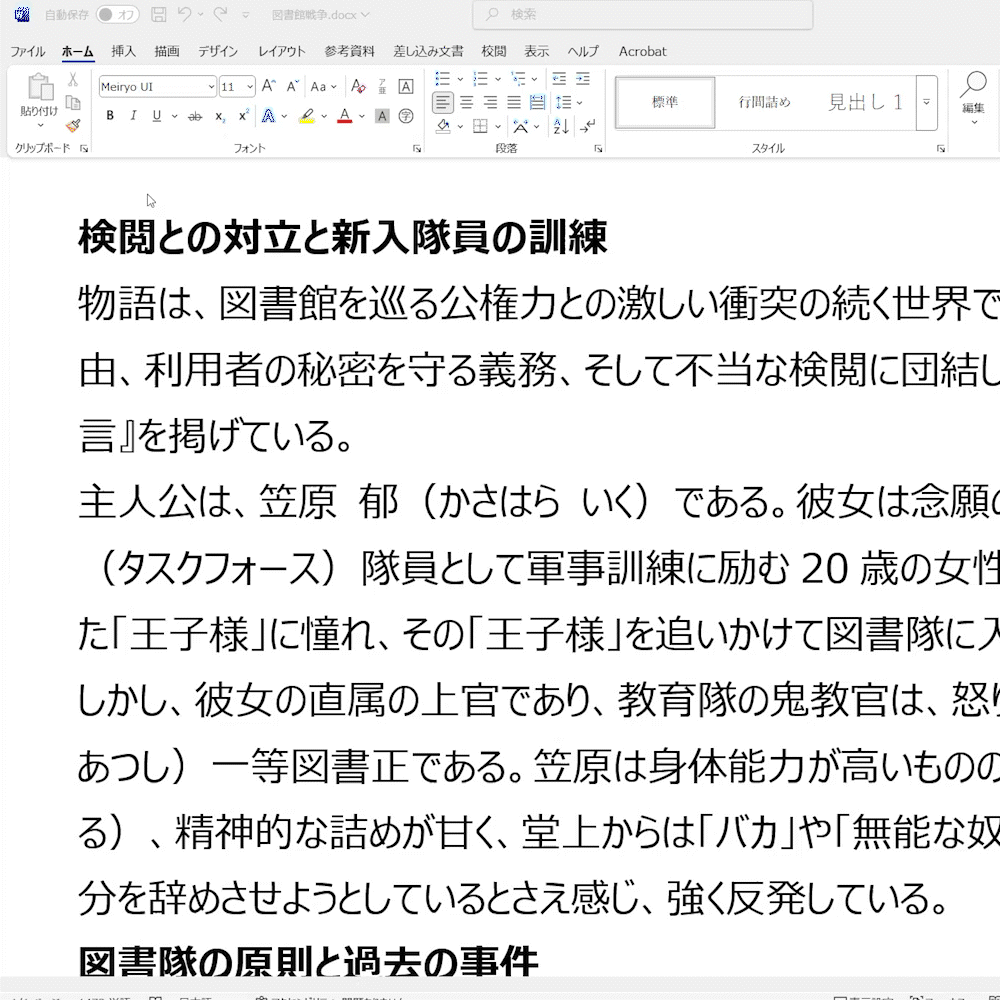Screen dimensions: 1000x1000
Task: Toggle Bold formatting
Action: 110,116
